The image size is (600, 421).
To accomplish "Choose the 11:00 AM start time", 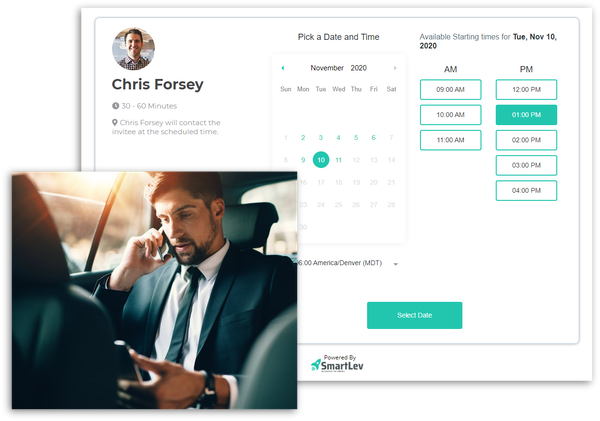I will coord(450,140).
